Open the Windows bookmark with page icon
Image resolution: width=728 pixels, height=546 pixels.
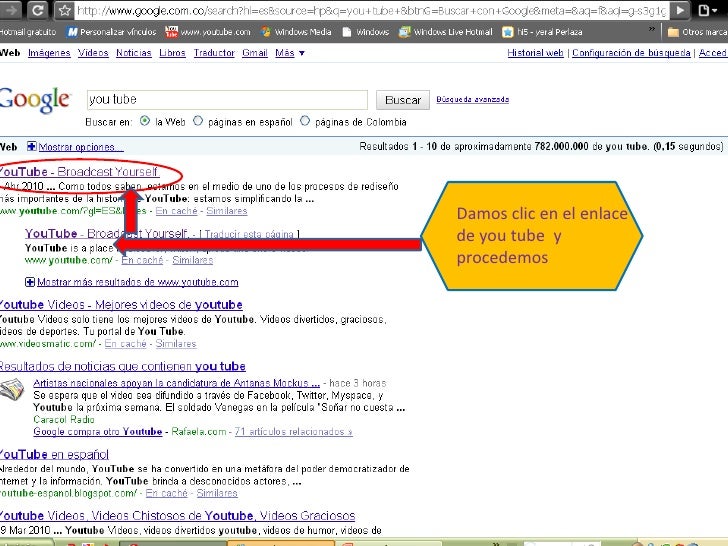[365, 32]
